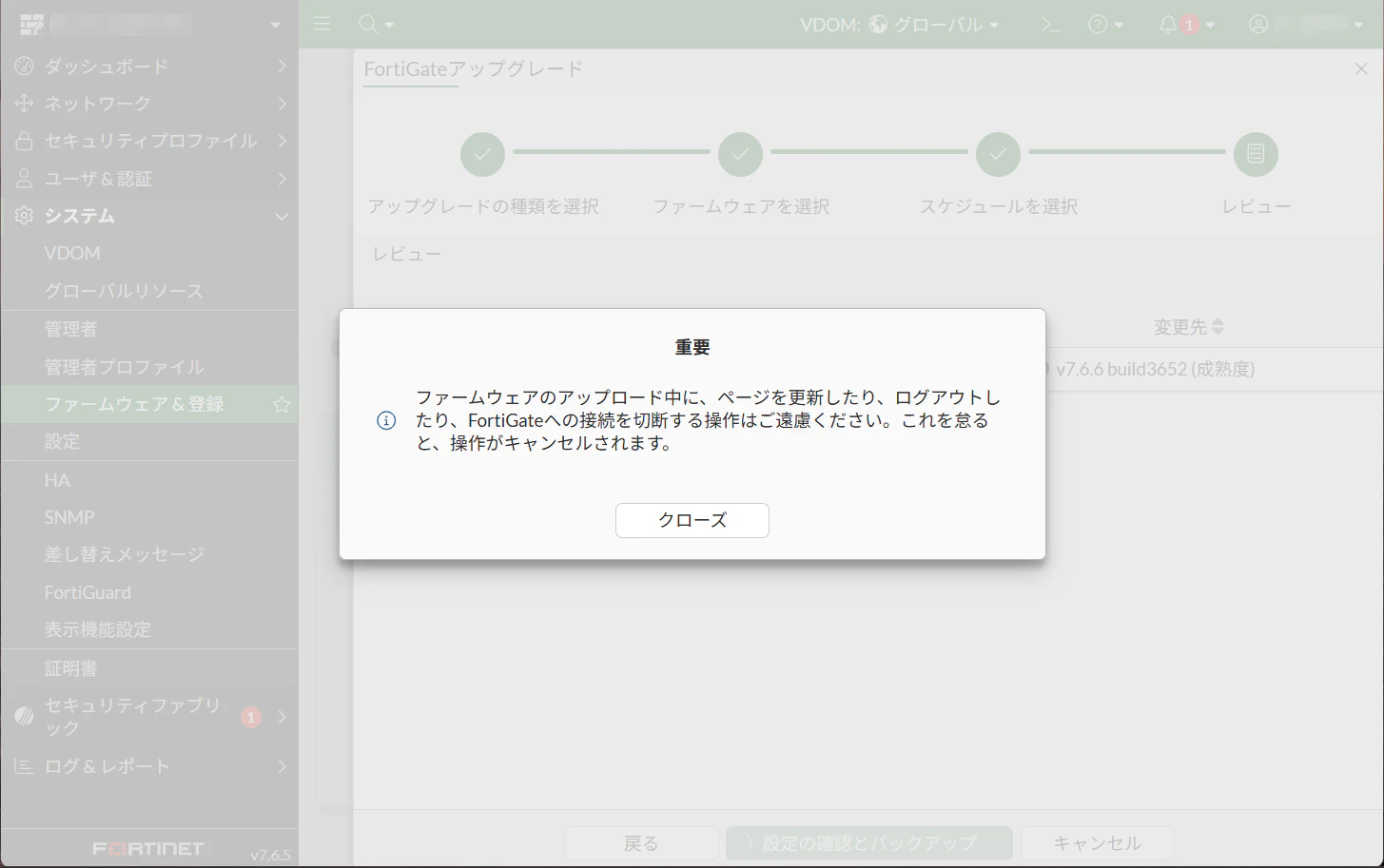
Task: Open the CLI console from the top bar
Action: tap(1049, 24)
